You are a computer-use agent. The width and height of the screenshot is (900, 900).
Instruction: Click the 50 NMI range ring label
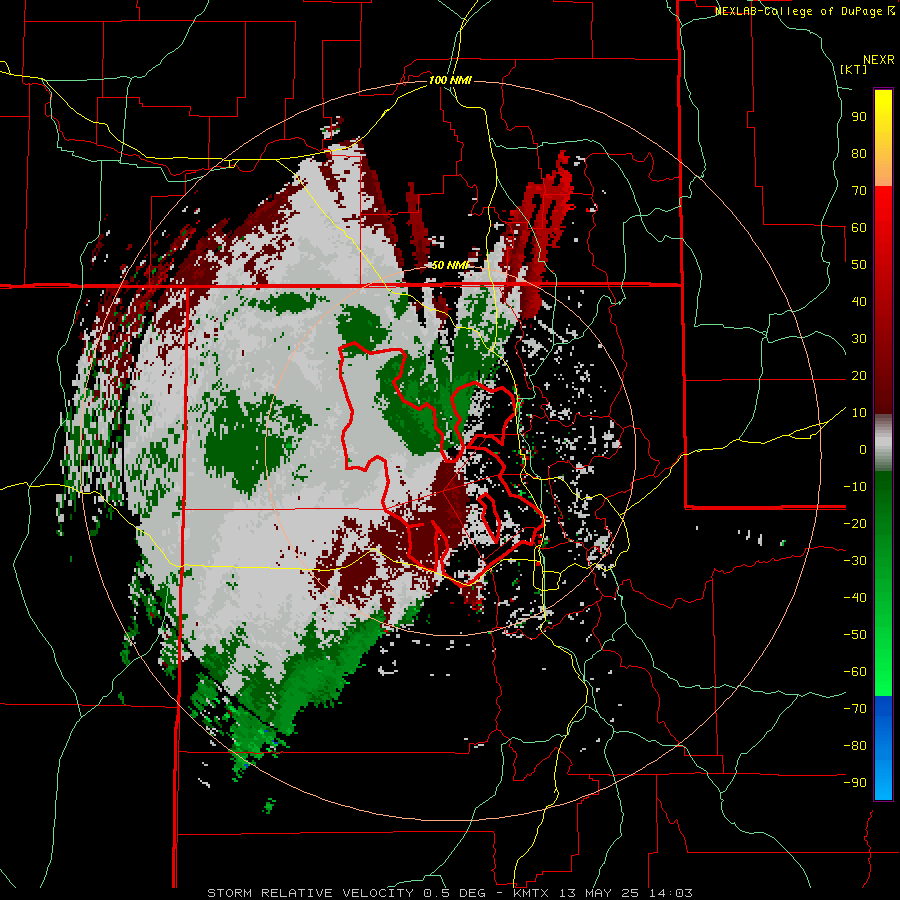(451, 265)
